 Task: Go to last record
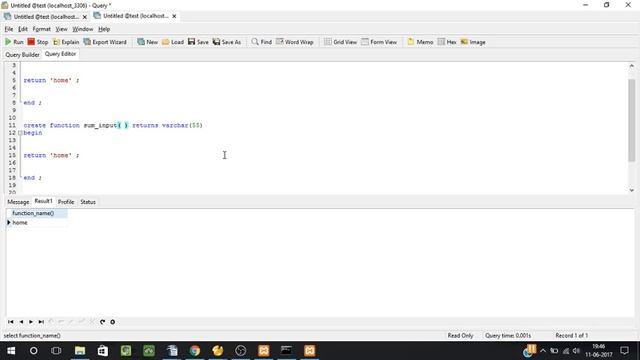click(x=41, y=322)
